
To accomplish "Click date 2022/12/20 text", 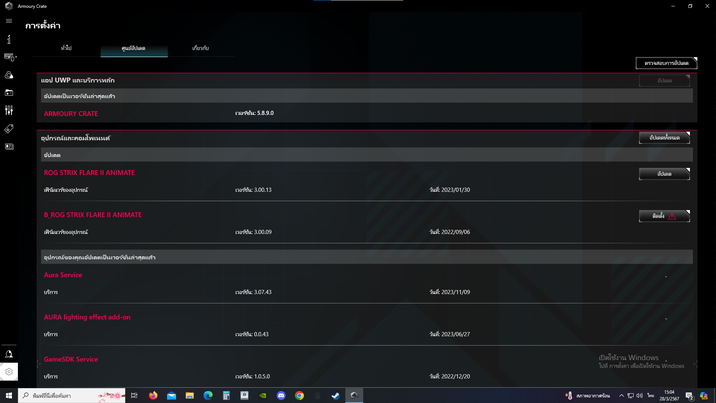I will tap(450, 377).
